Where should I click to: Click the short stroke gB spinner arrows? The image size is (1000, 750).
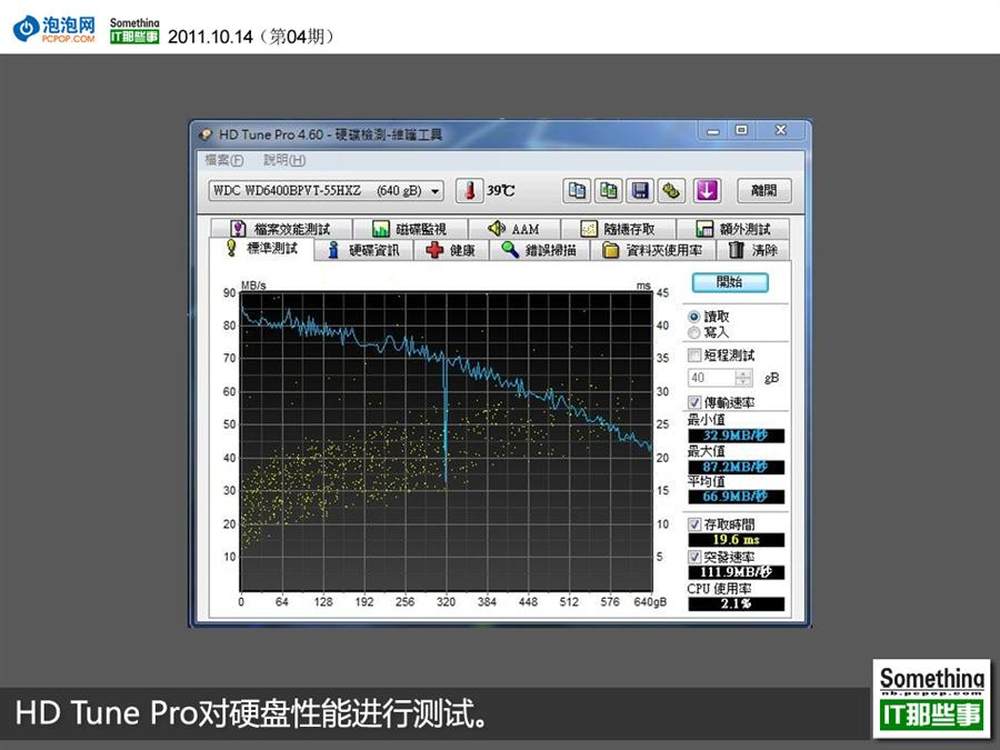(744, 378)
